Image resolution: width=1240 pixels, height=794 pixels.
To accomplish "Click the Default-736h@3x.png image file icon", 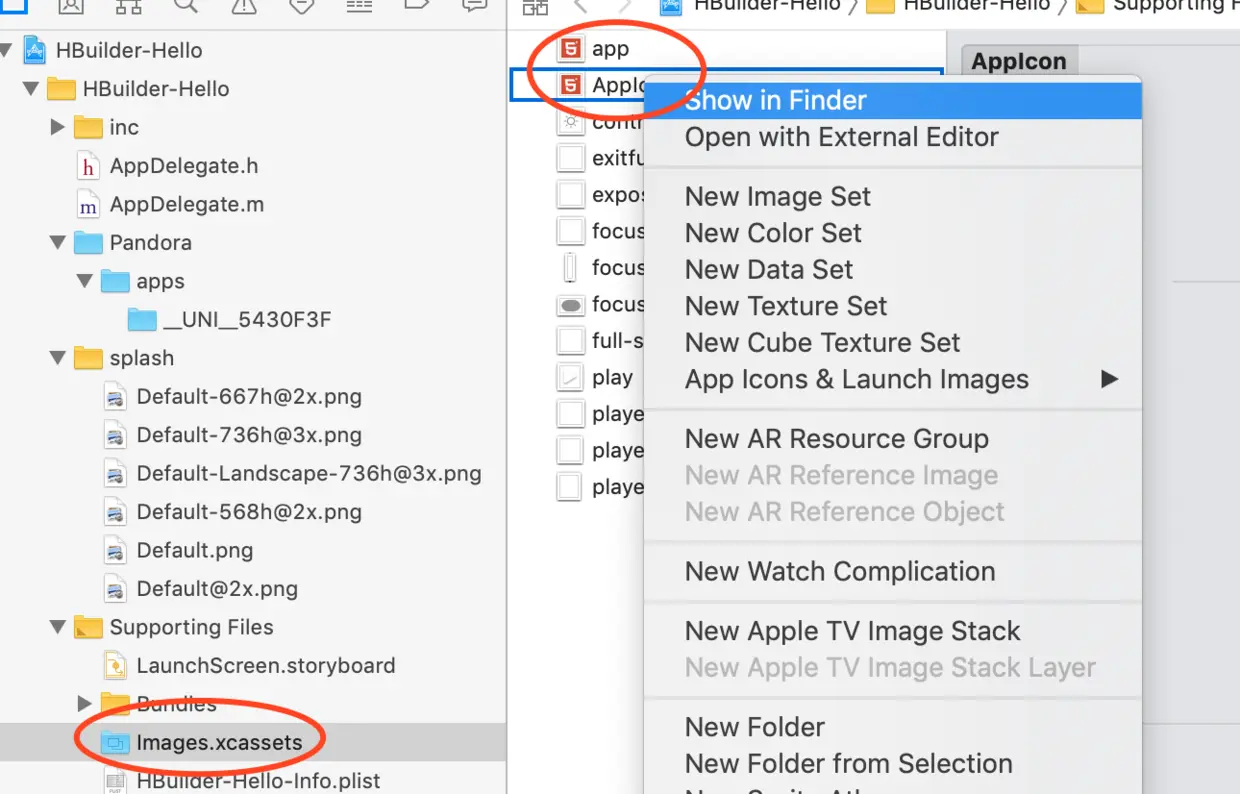I will coord(115,435).
